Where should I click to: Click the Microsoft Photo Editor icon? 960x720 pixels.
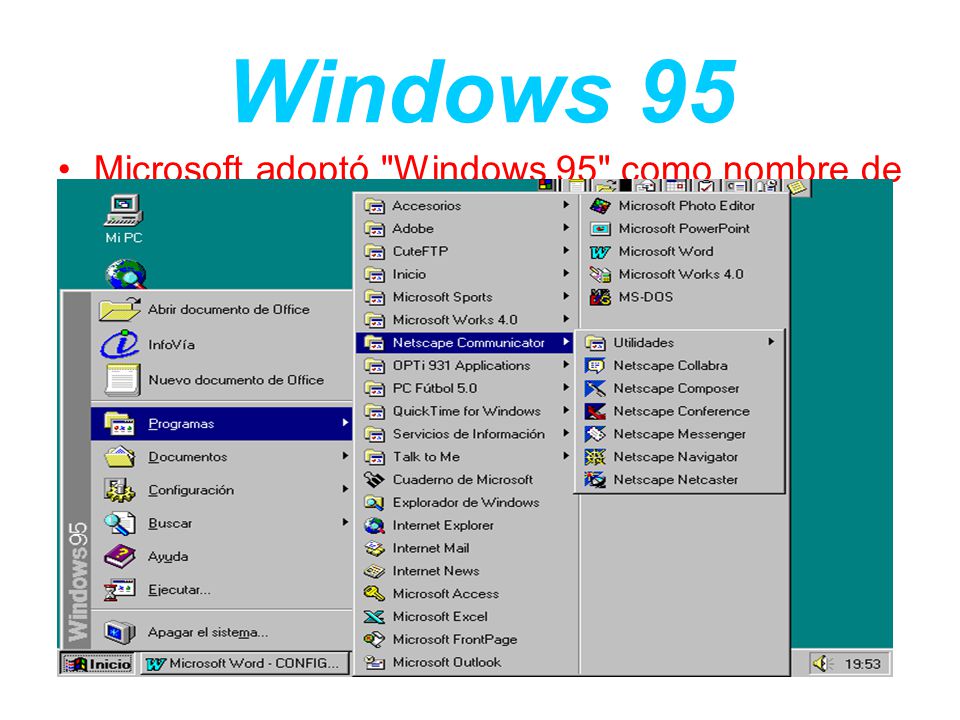click(599, 206)
